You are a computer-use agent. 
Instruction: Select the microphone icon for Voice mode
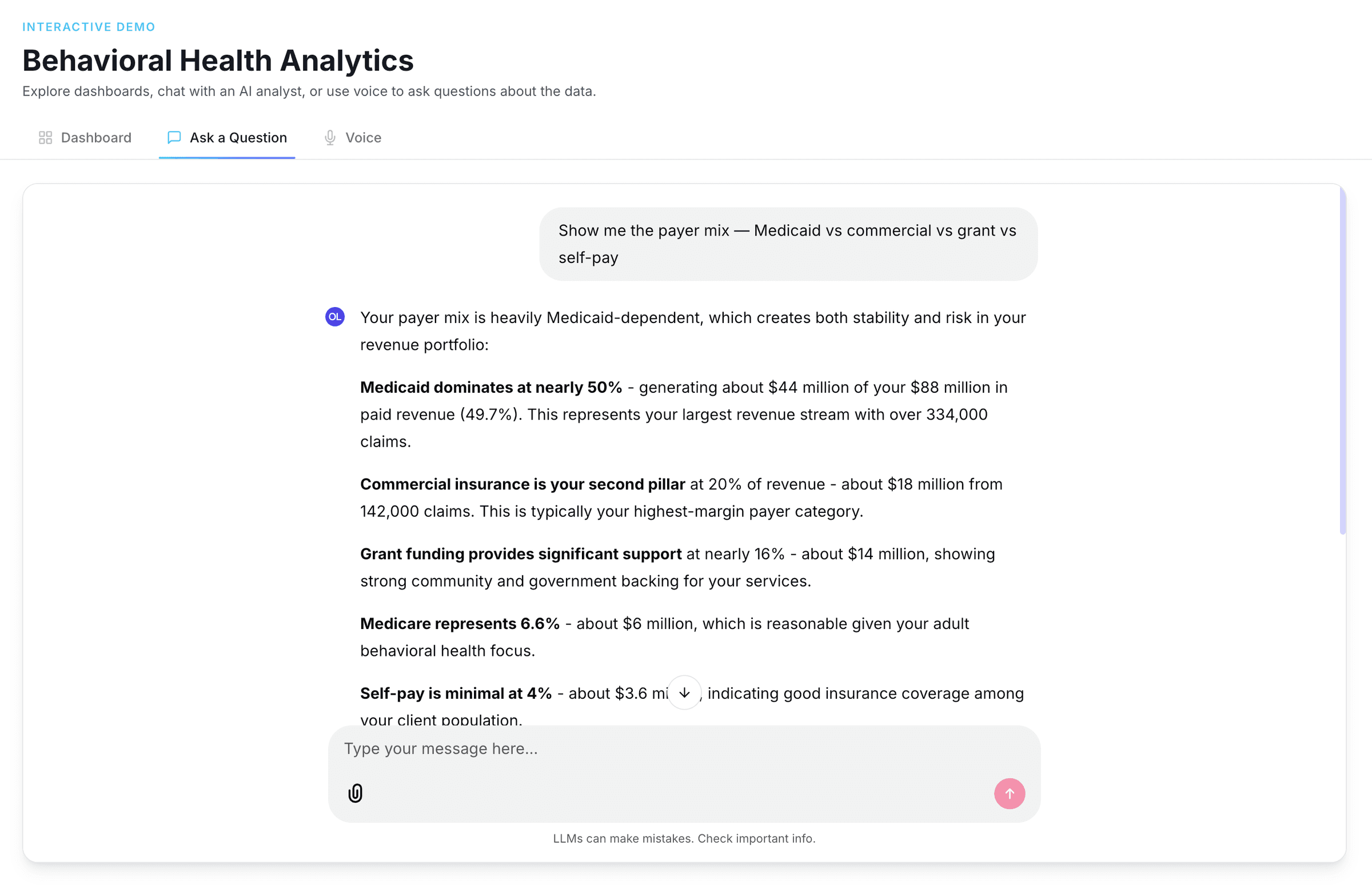pyautogui.click(x=329, y=137)
